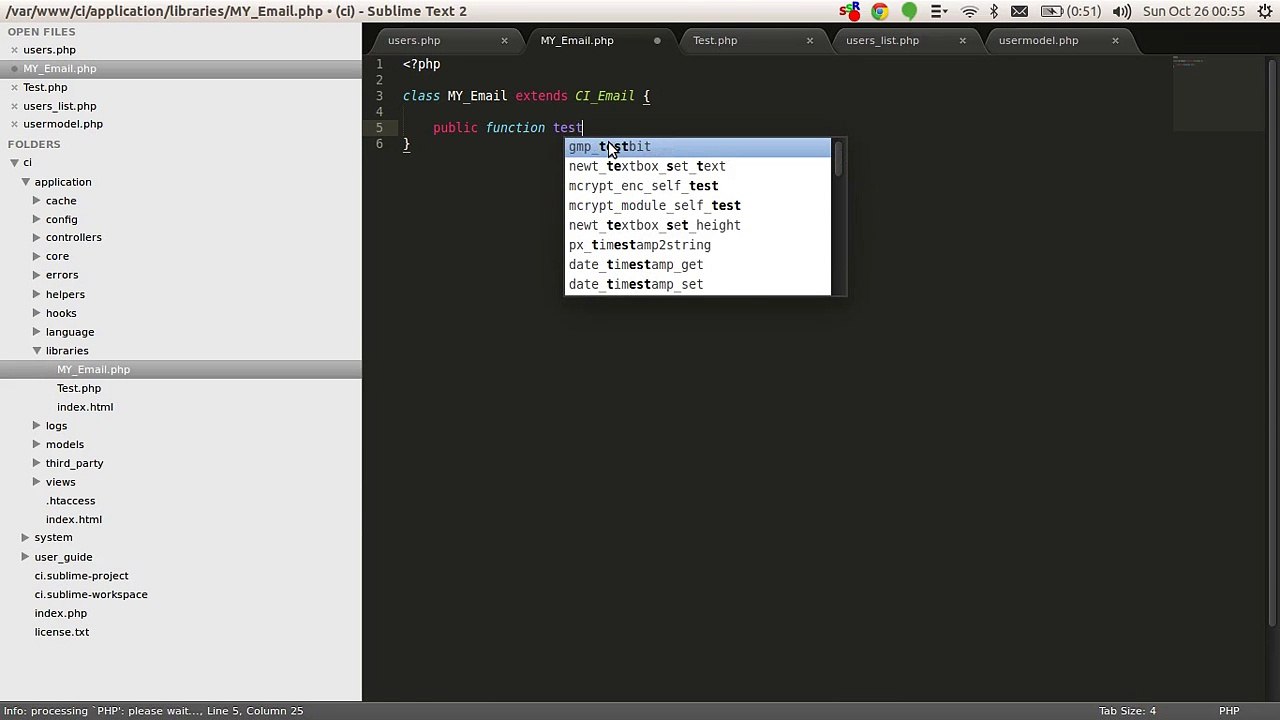Collapse the application folder
Screen dimensions: 1280x720
[x=25, y=182]
